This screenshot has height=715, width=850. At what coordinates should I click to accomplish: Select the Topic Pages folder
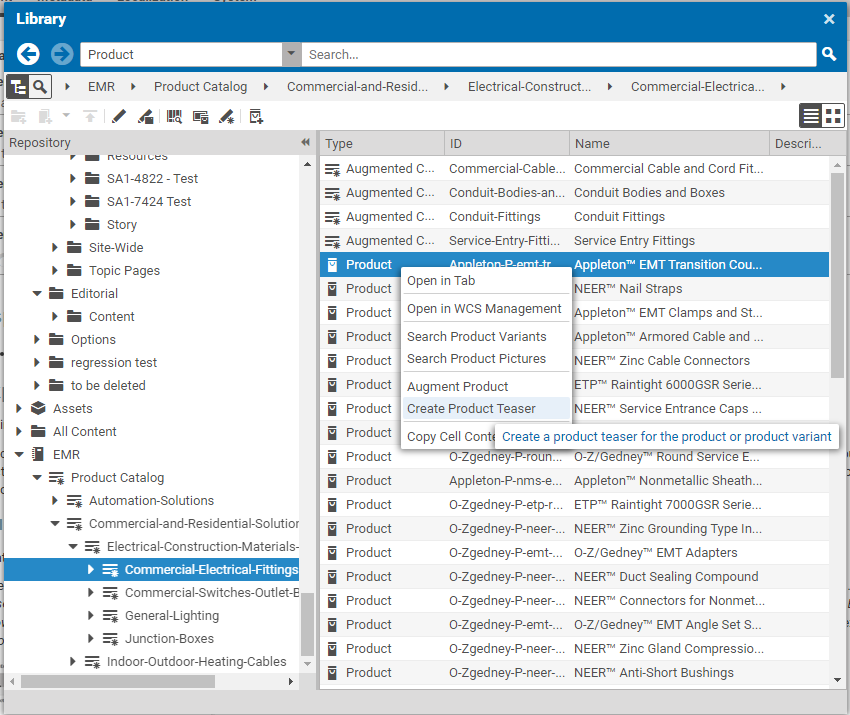click(124, 270)
